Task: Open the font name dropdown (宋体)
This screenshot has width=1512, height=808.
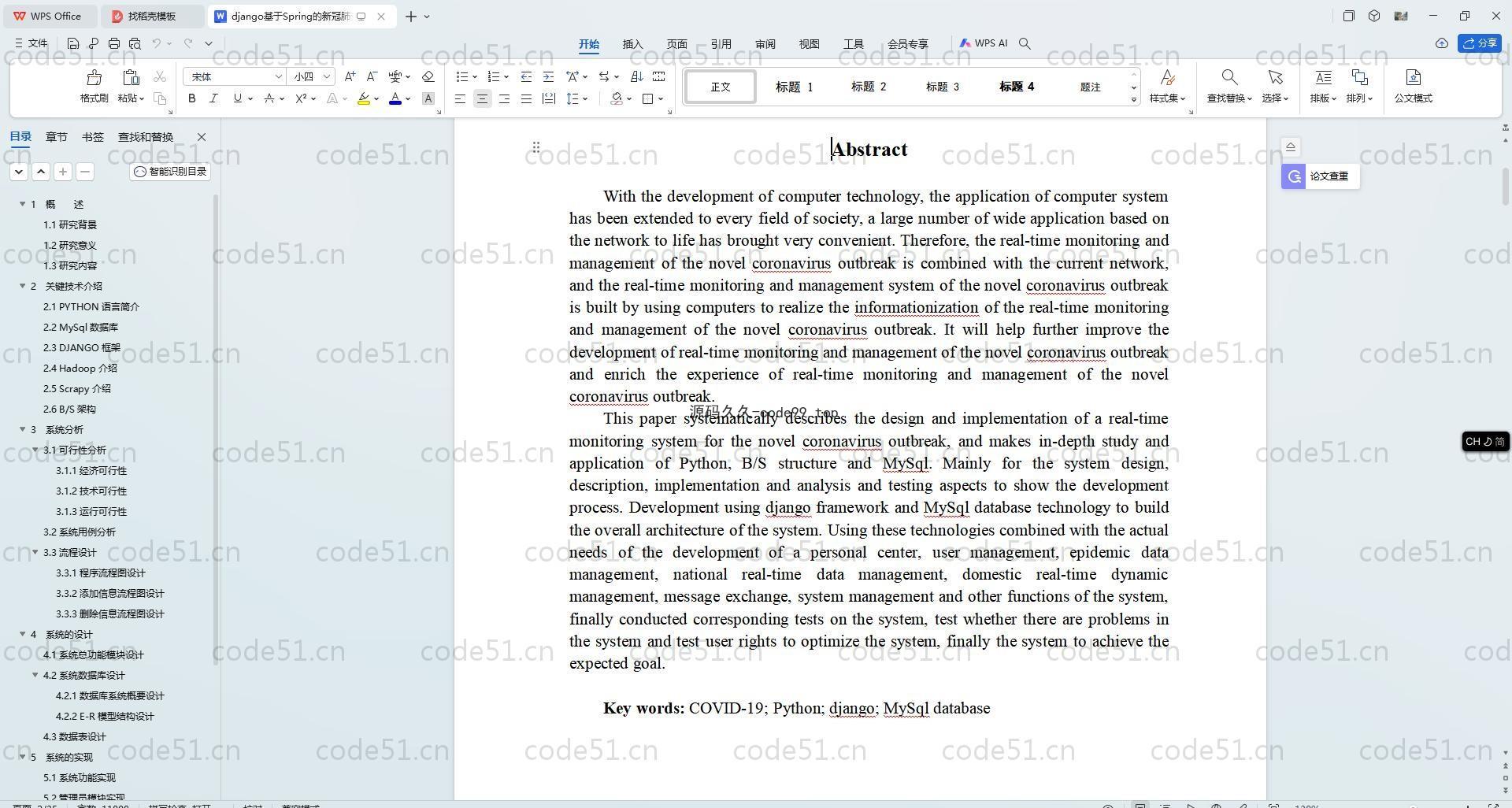Action: (278, 76)
